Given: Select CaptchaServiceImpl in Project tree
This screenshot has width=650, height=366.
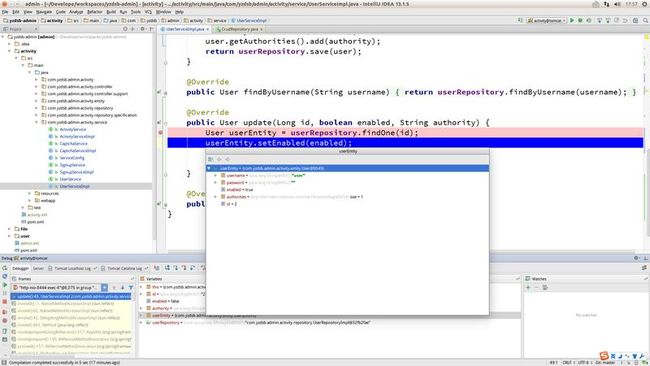Looking at the screenshot, I should point(78,150).
